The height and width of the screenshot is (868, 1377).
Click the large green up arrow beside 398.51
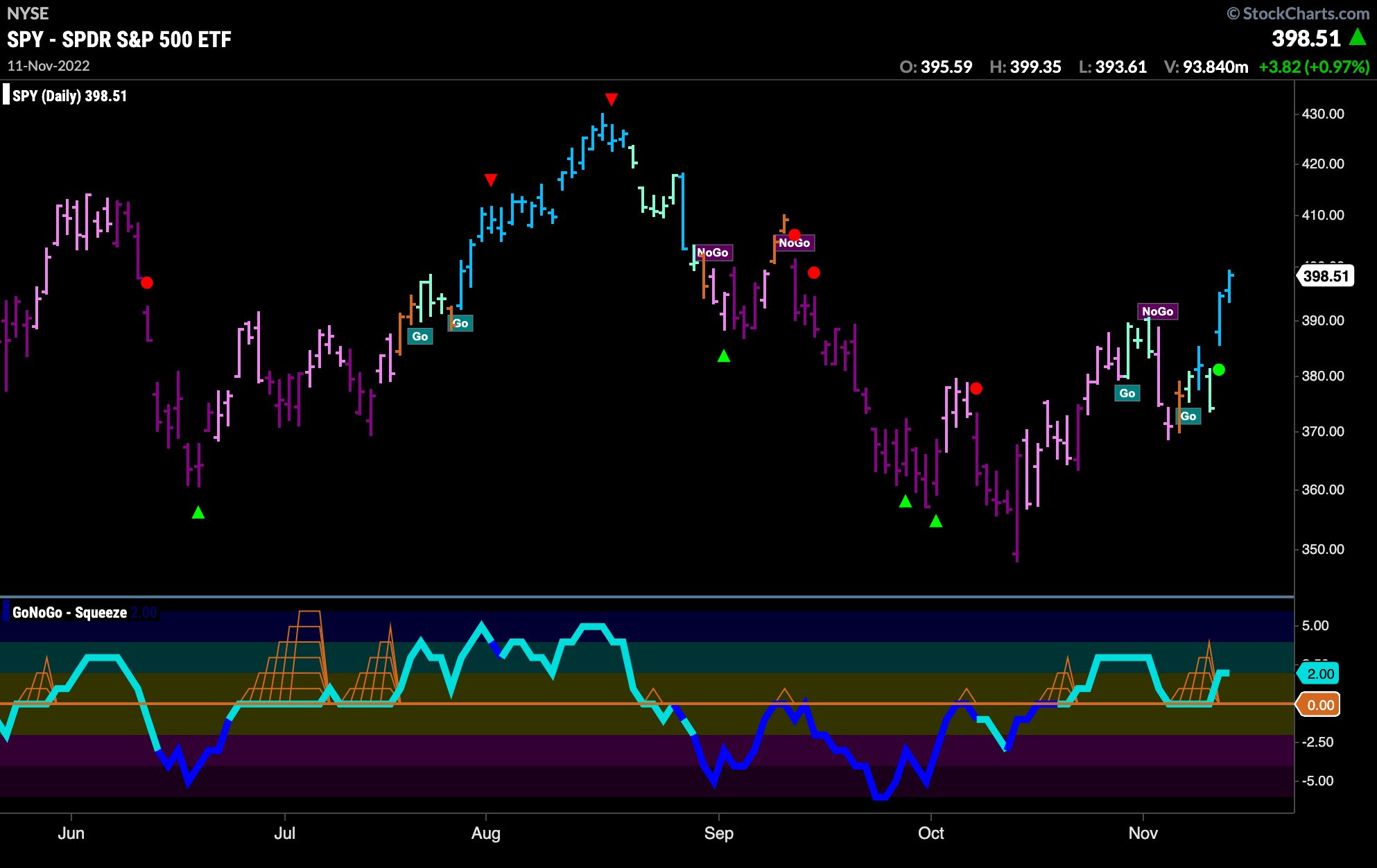click(1358, 37)
